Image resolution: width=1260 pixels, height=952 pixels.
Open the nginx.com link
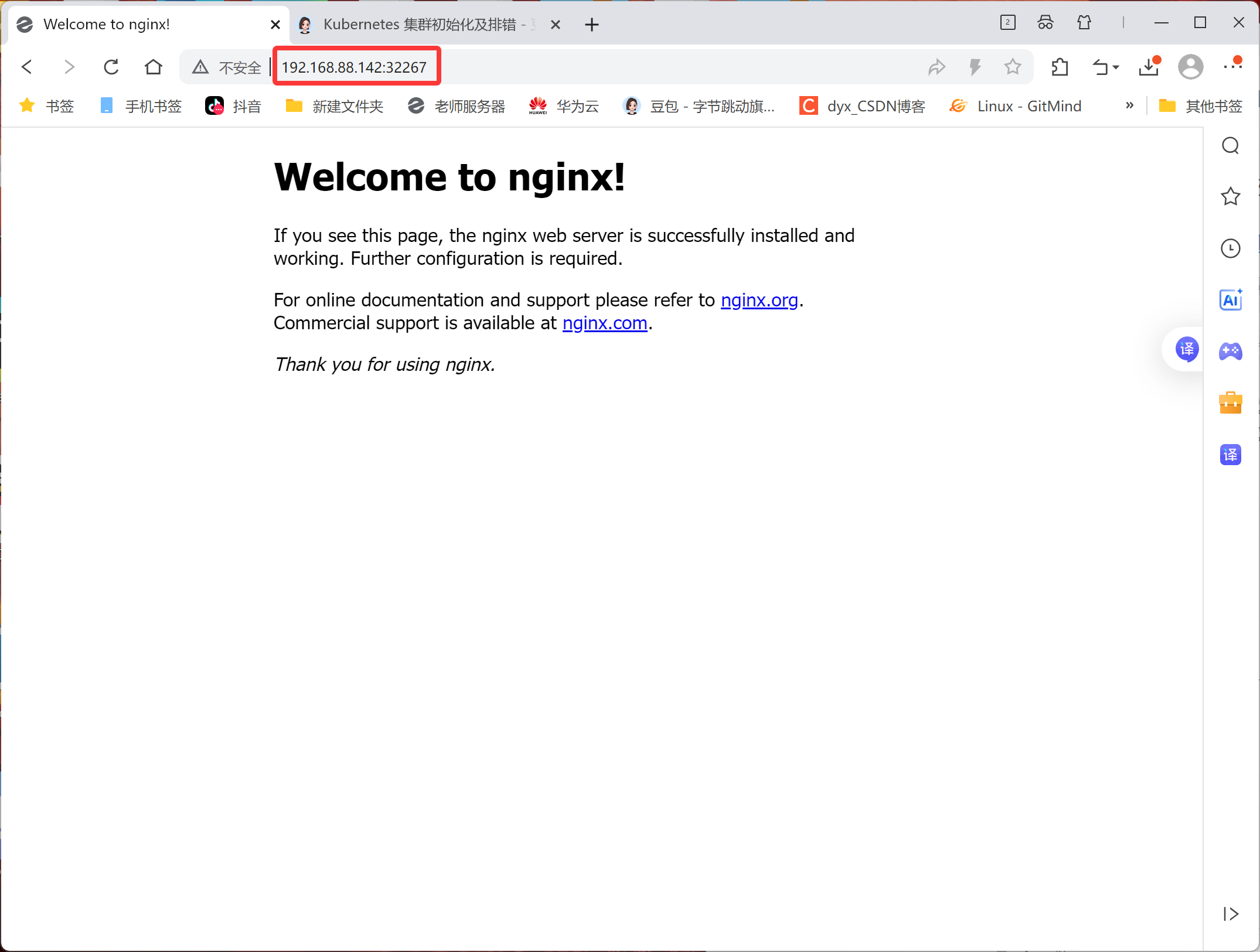coord(604,323)
